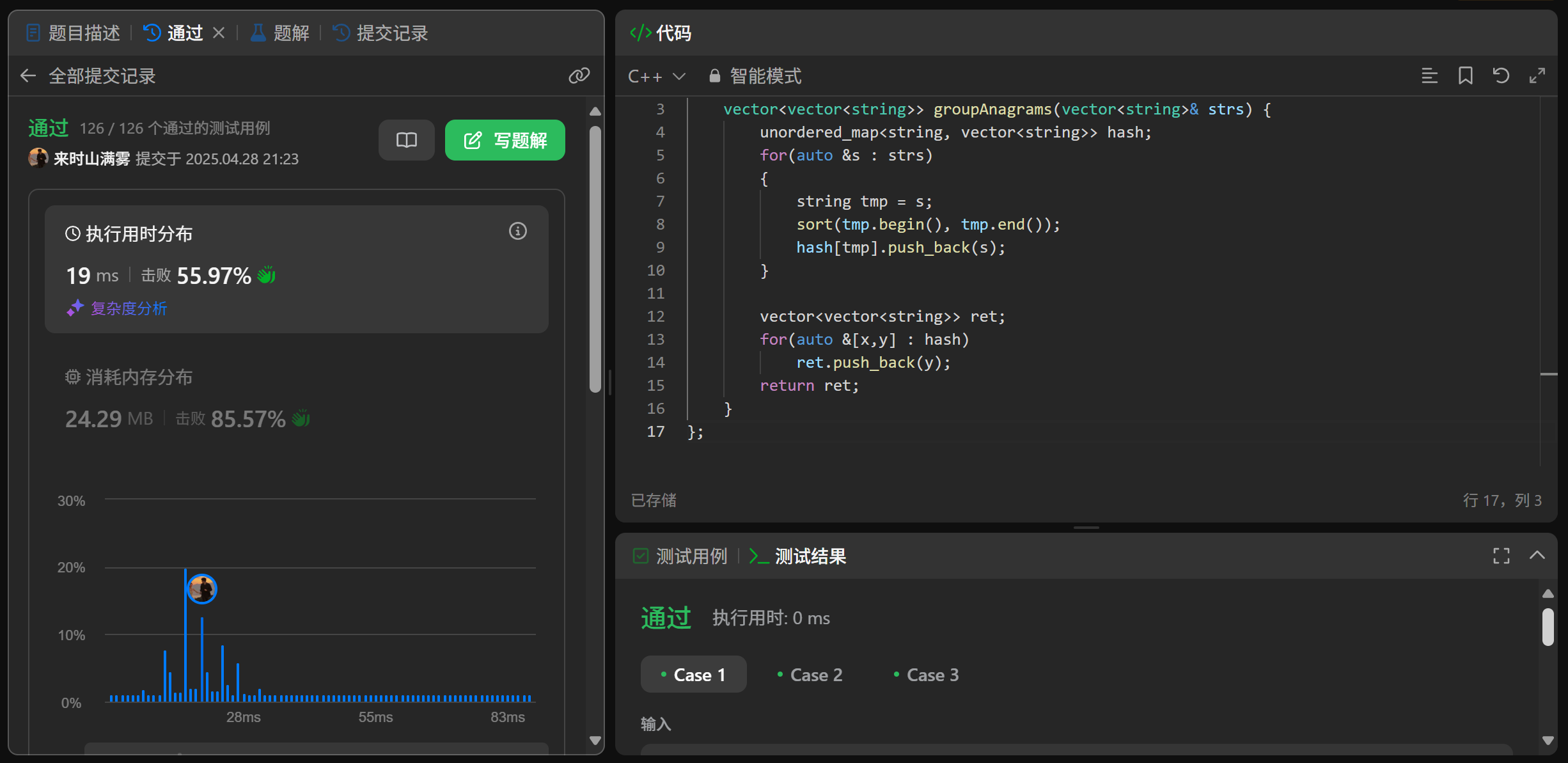Click runtime distribution info icon
The width and height of the screenshot is (1568, 763).
click(x=517, y=231)
